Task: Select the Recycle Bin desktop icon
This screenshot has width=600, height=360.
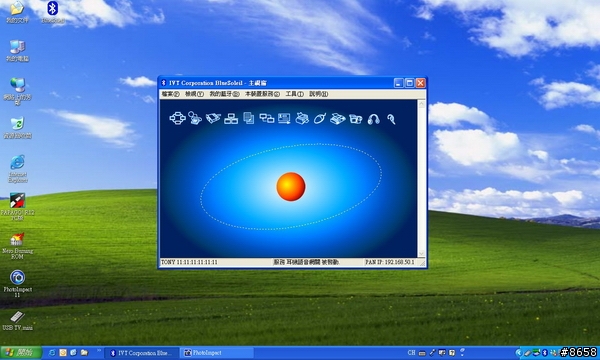Action: click(17, 127)
